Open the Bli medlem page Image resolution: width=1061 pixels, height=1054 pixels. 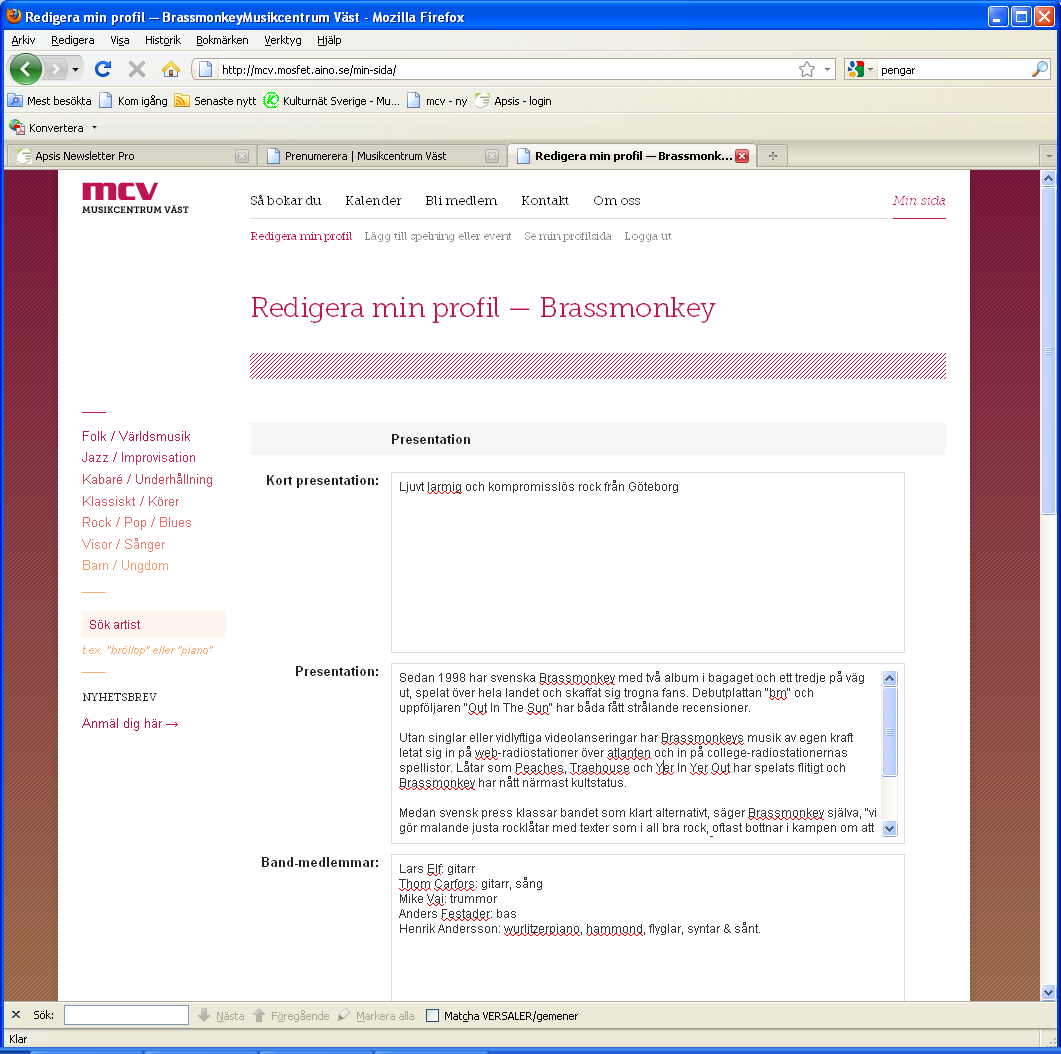coord(461,200)
